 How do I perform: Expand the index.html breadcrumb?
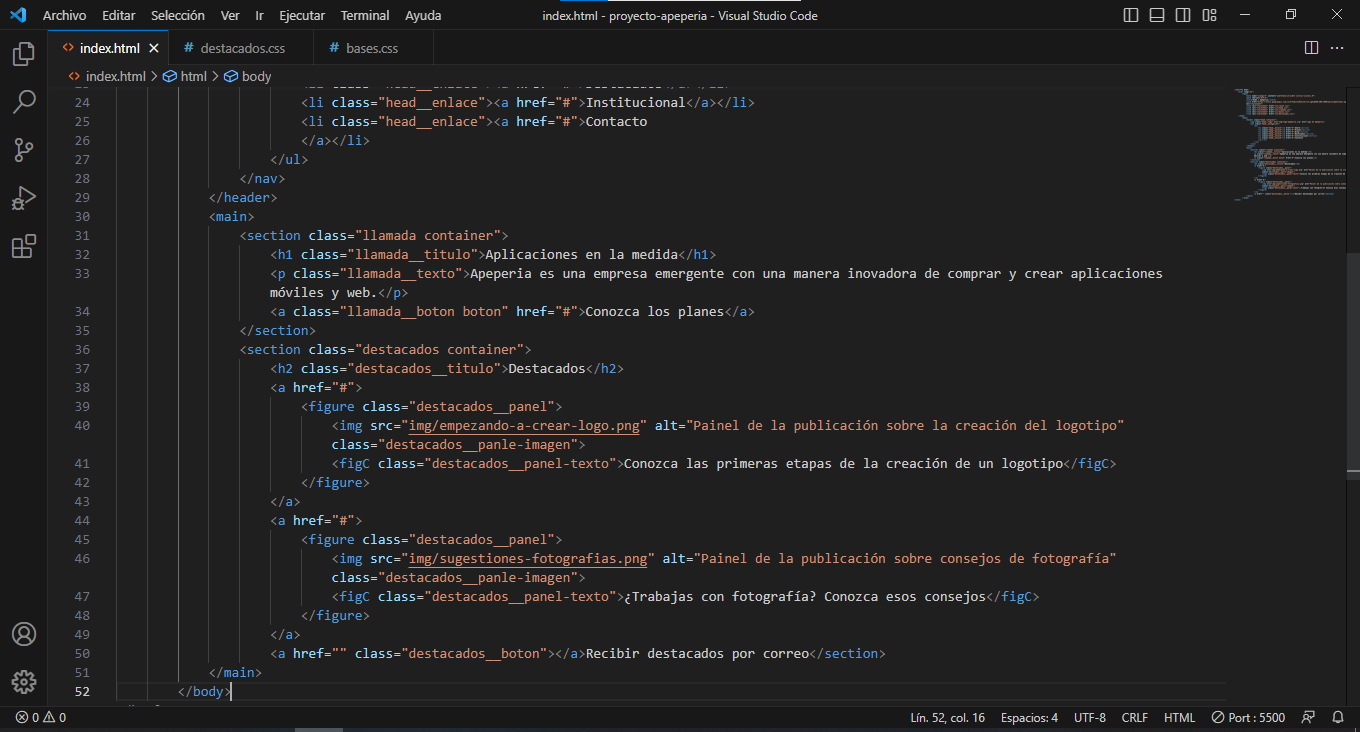[x=107, y=76]
